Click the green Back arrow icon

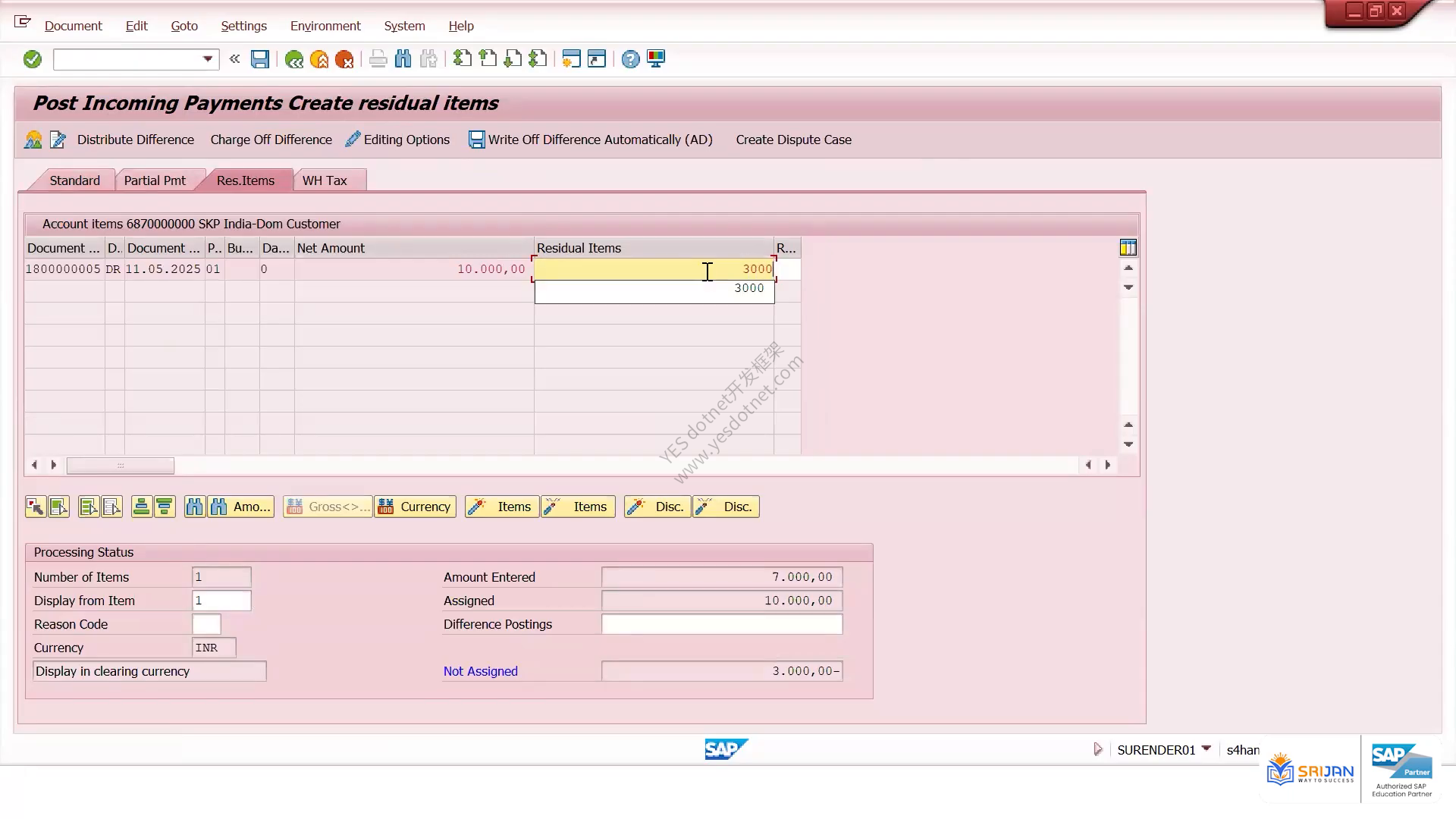(x=293, y=59)
